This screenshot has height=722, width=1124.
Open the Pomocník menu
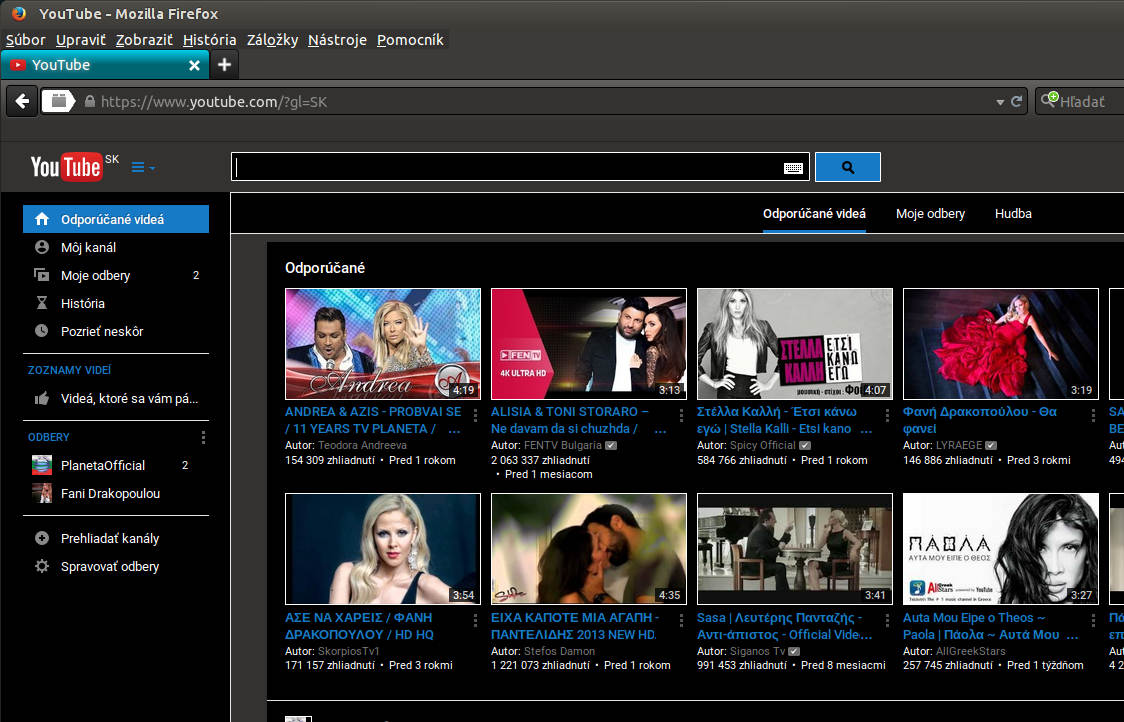point(410,40)
